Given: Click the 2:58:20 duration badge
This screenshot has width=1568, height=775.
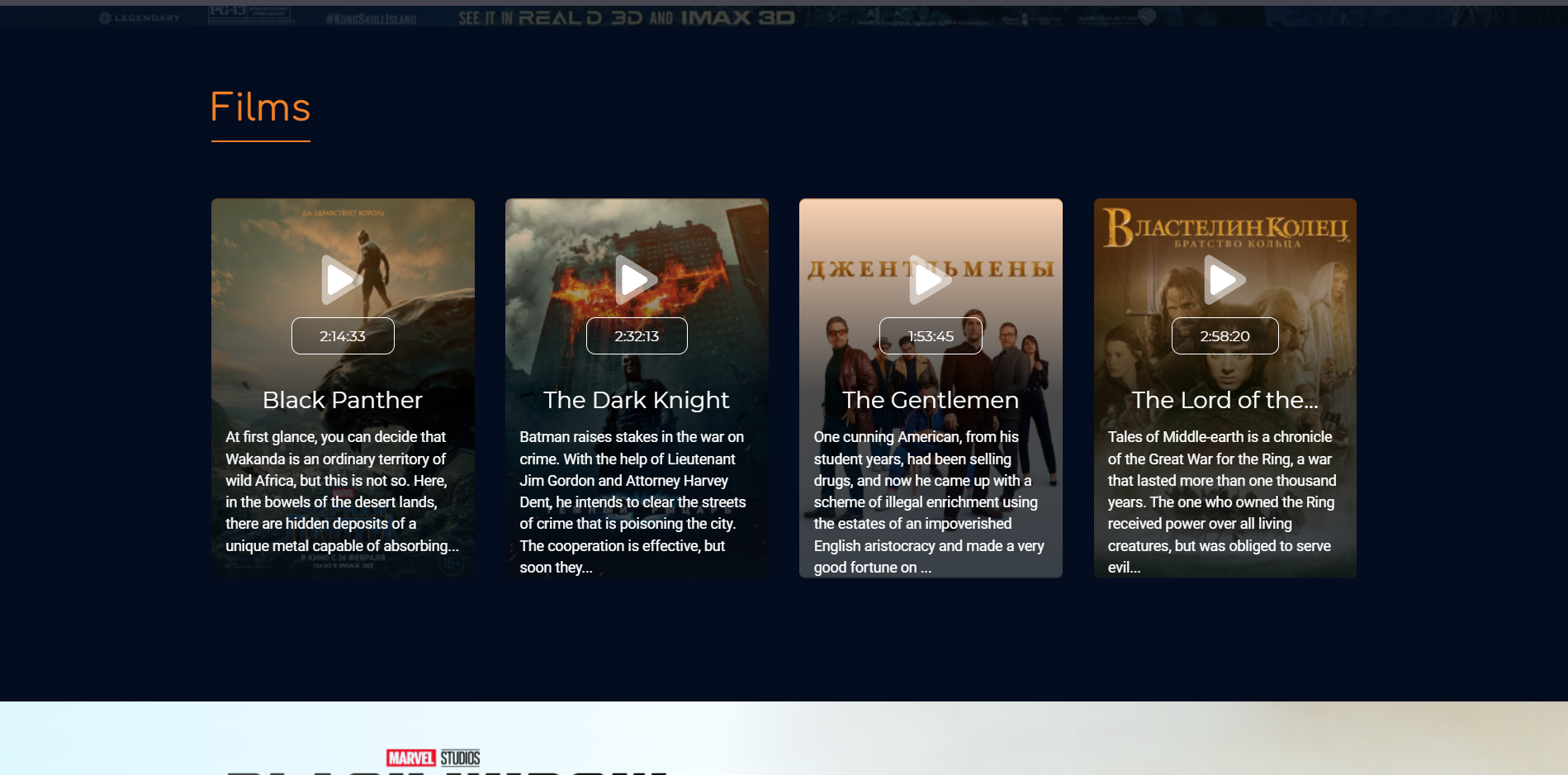Looking at the screenshot, I should tap(1225, 335).
